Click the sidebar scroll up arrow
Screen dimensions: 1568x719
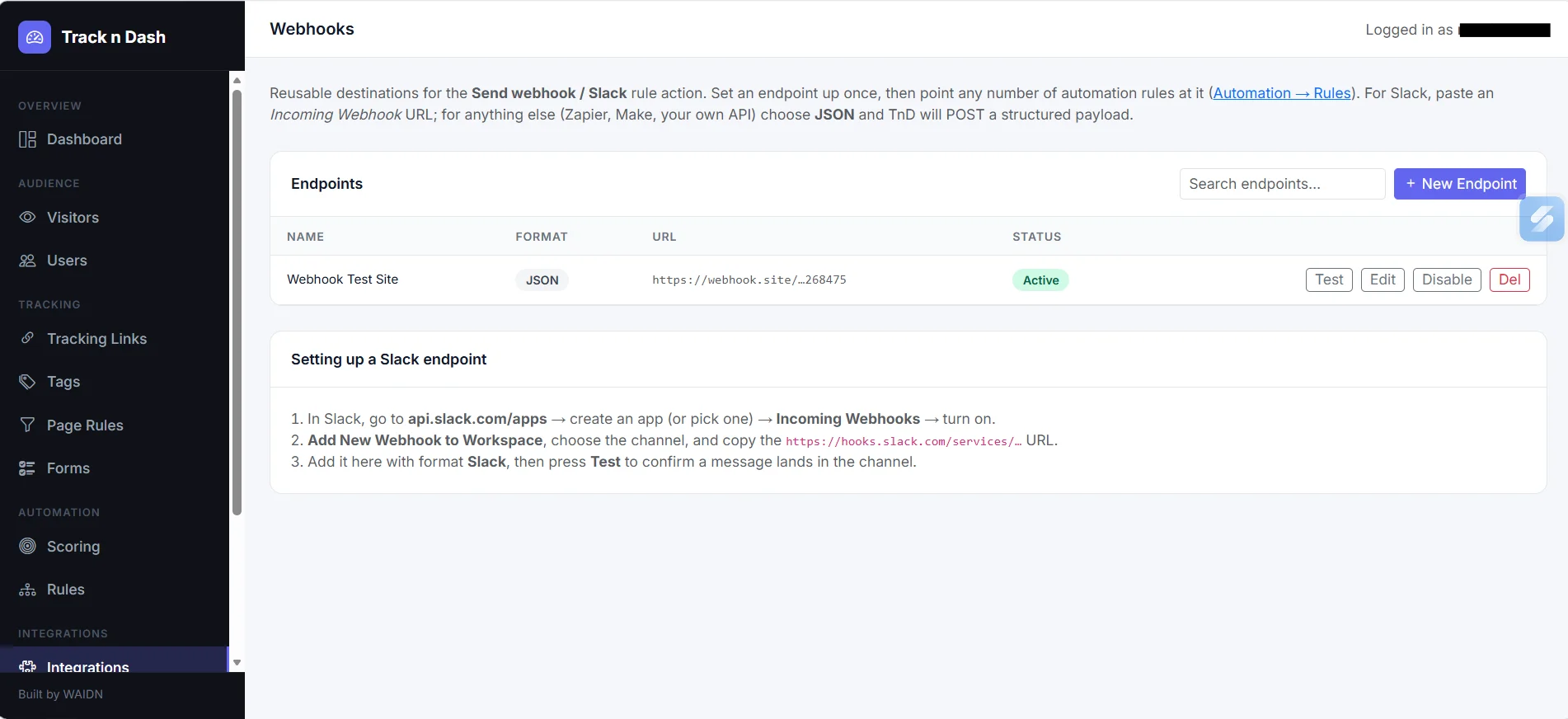pyautogui.click(x=237, y=80)
